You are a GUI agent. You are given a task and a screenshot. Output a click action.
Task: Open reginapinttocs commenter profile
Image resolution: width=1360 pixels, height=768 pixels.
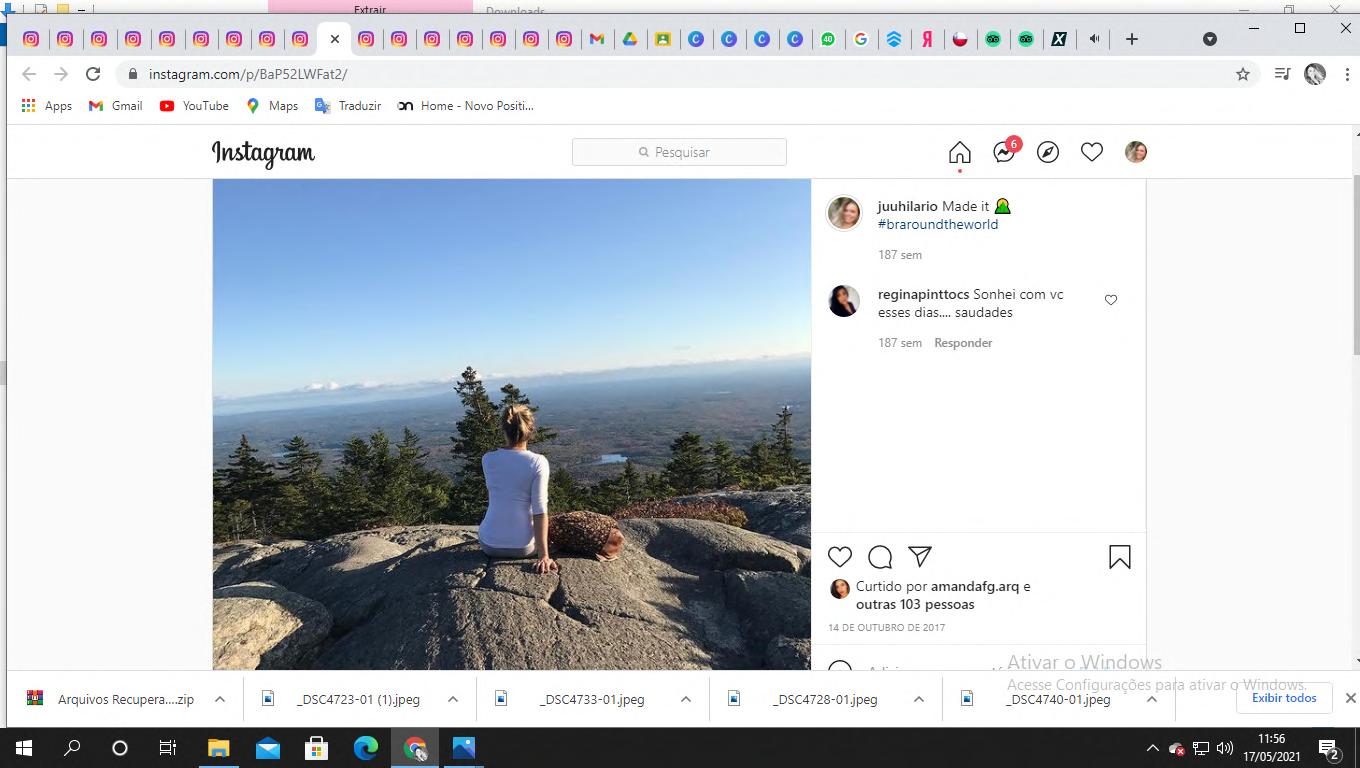(924, 295)
